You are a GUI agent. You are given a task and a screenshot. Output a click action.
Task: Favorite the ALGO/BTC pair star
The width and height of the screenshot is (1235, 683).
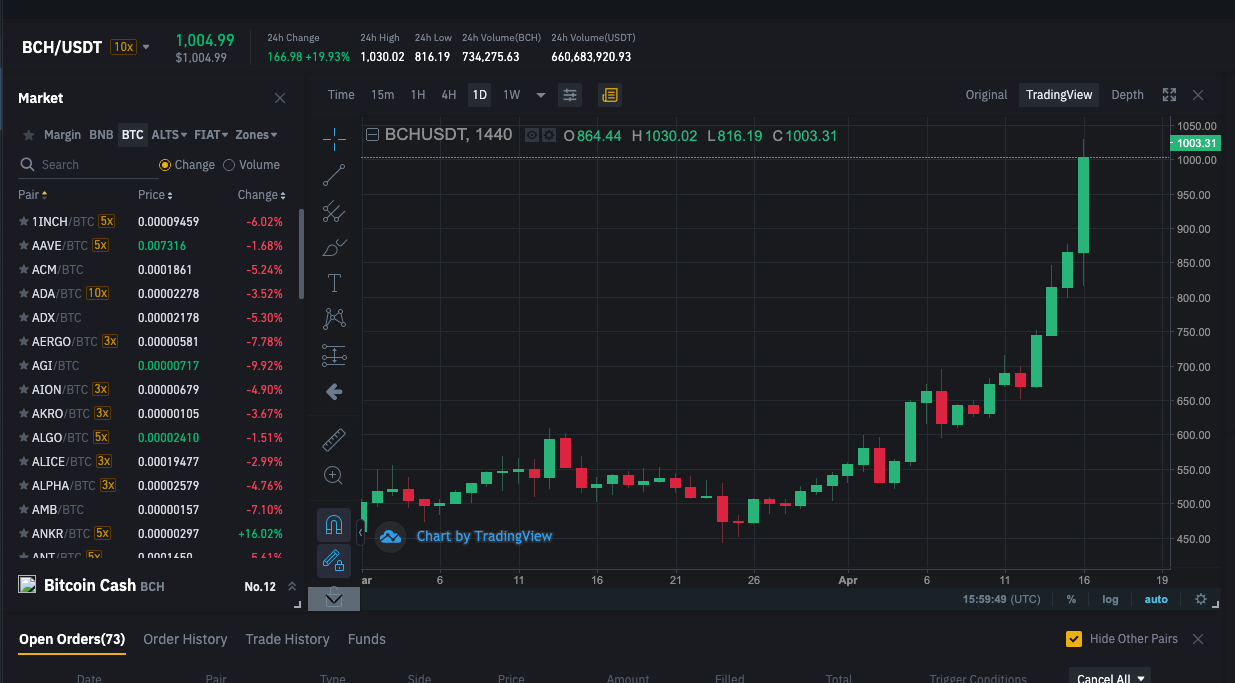pyautogui.click(x=24, y=437)
